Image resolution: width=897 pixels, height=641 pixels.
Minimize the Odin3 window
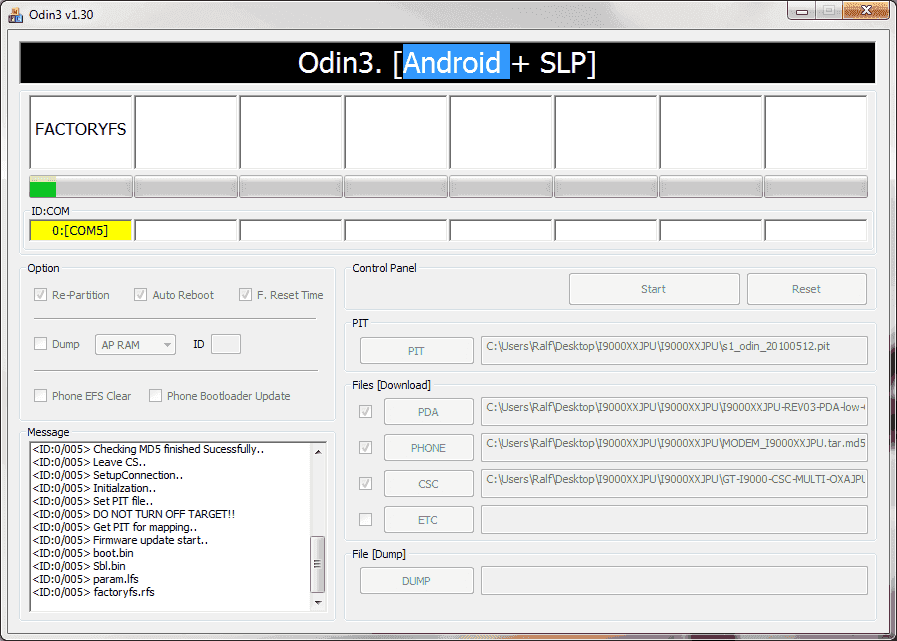[802, 11]
